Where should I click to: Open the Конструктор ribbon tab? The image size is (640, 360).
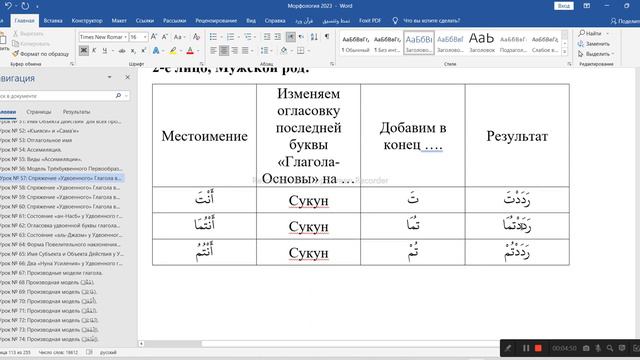(x=87, y=20)
